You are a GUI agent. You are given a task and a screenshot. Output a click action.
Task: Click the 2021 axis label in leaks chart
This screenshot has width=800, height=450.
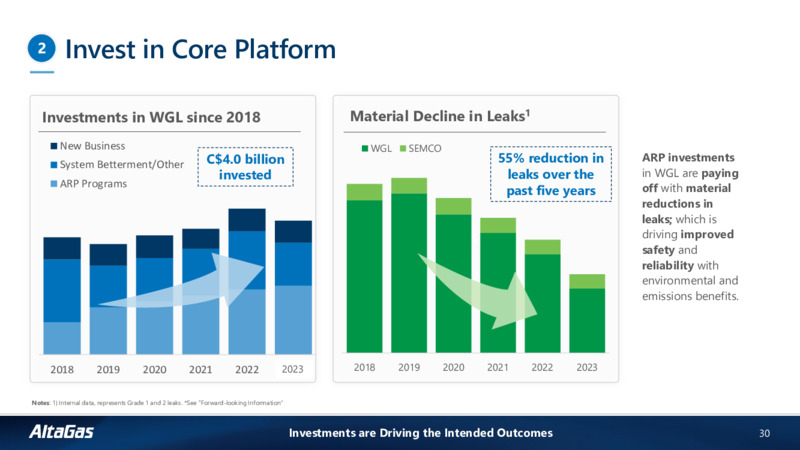[x=497, y=367]
